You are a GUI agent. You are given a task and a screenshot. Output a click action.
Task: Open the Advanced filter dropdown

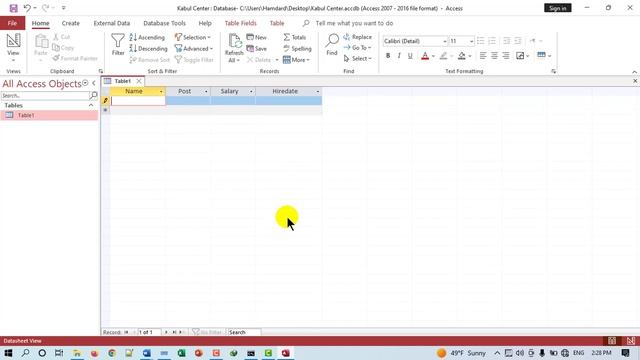(x=194, y=49)
